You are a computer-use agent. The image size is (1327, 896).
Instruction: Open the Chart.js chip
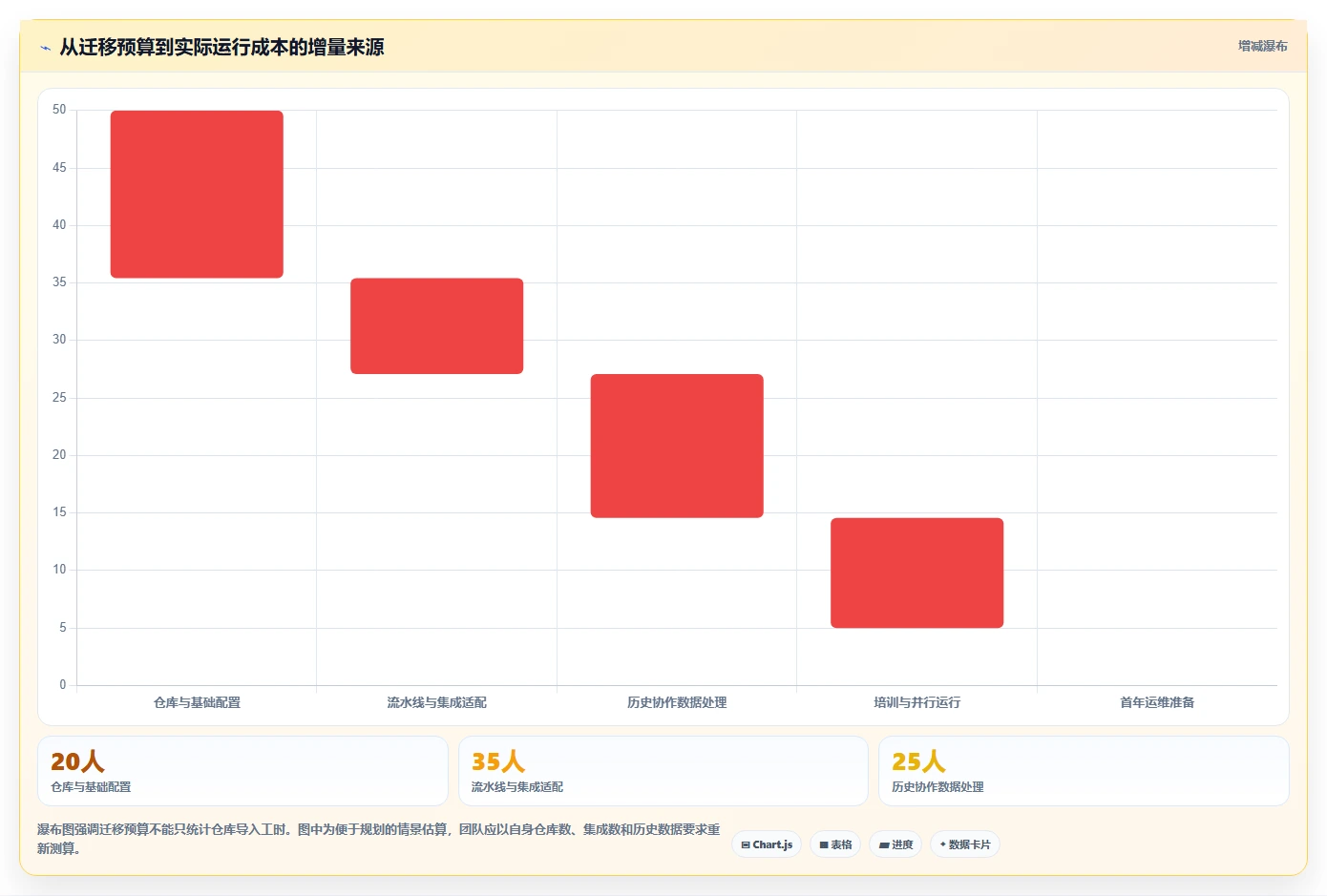coord(767,844)
